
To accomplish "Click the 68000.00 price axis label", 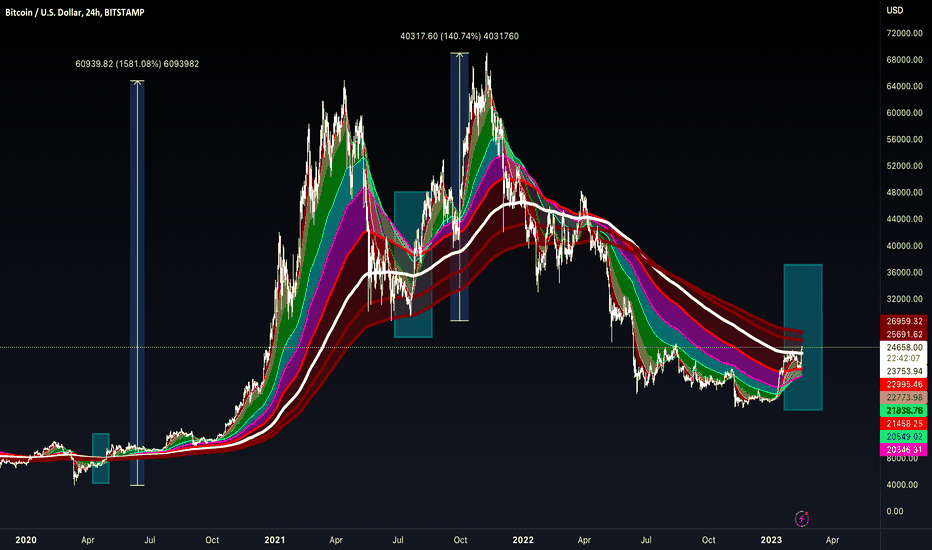I will click(904, 59).
